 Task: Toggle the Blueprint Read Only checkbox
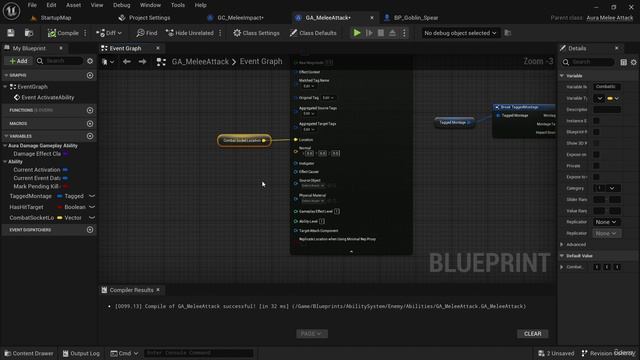click(596, 132)
